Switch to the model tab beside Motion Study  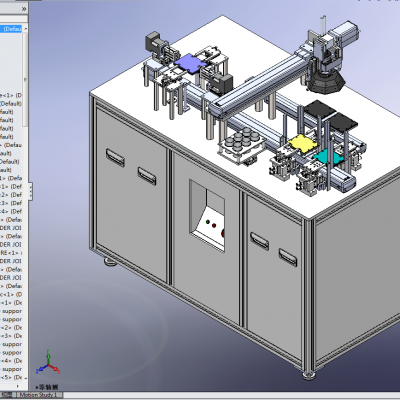(x=8, y=395)
